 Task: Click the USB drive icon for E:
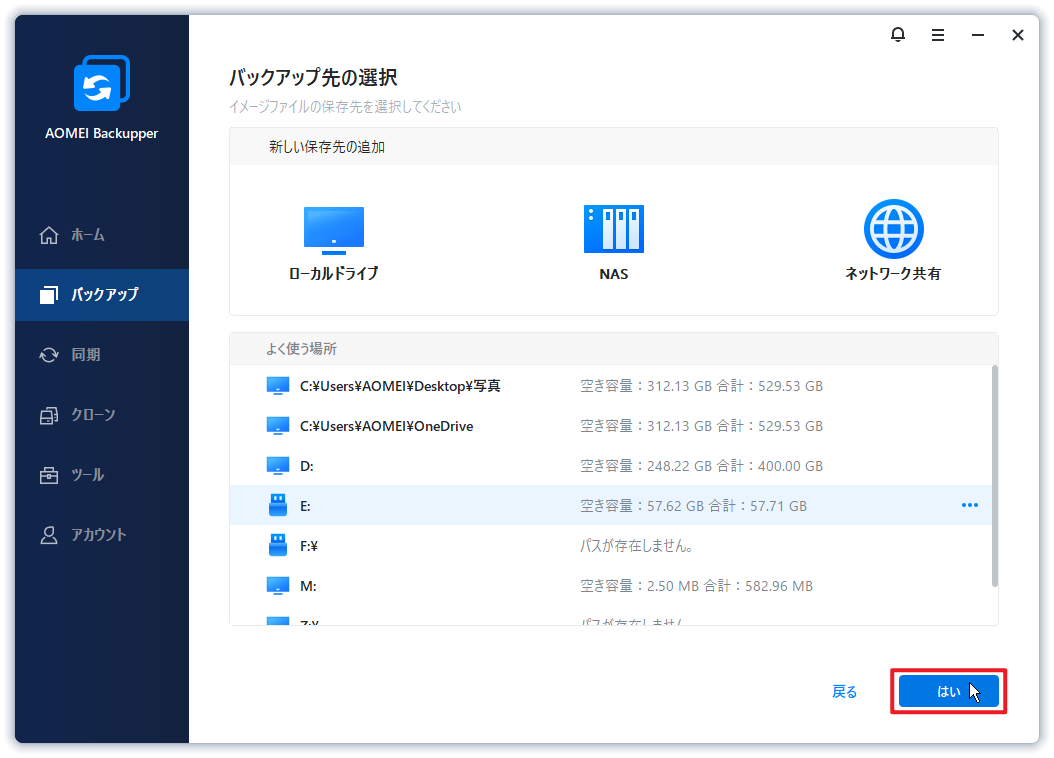(278, 506)
